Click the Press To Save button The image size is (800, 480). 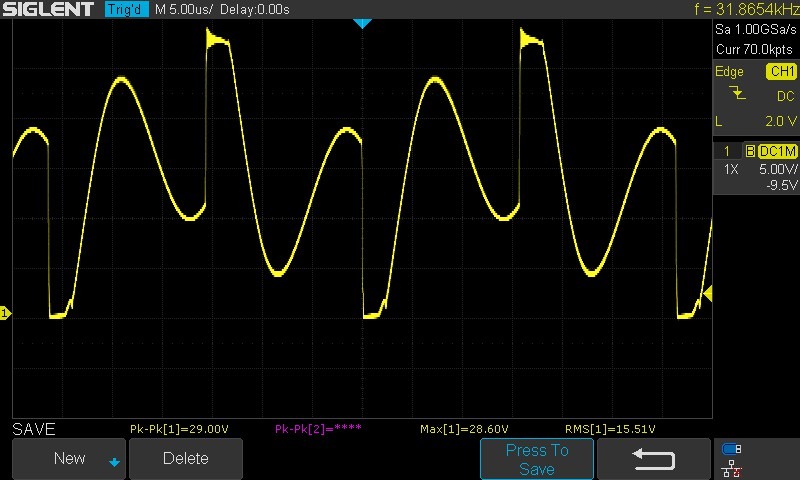[x=537, y=459]
